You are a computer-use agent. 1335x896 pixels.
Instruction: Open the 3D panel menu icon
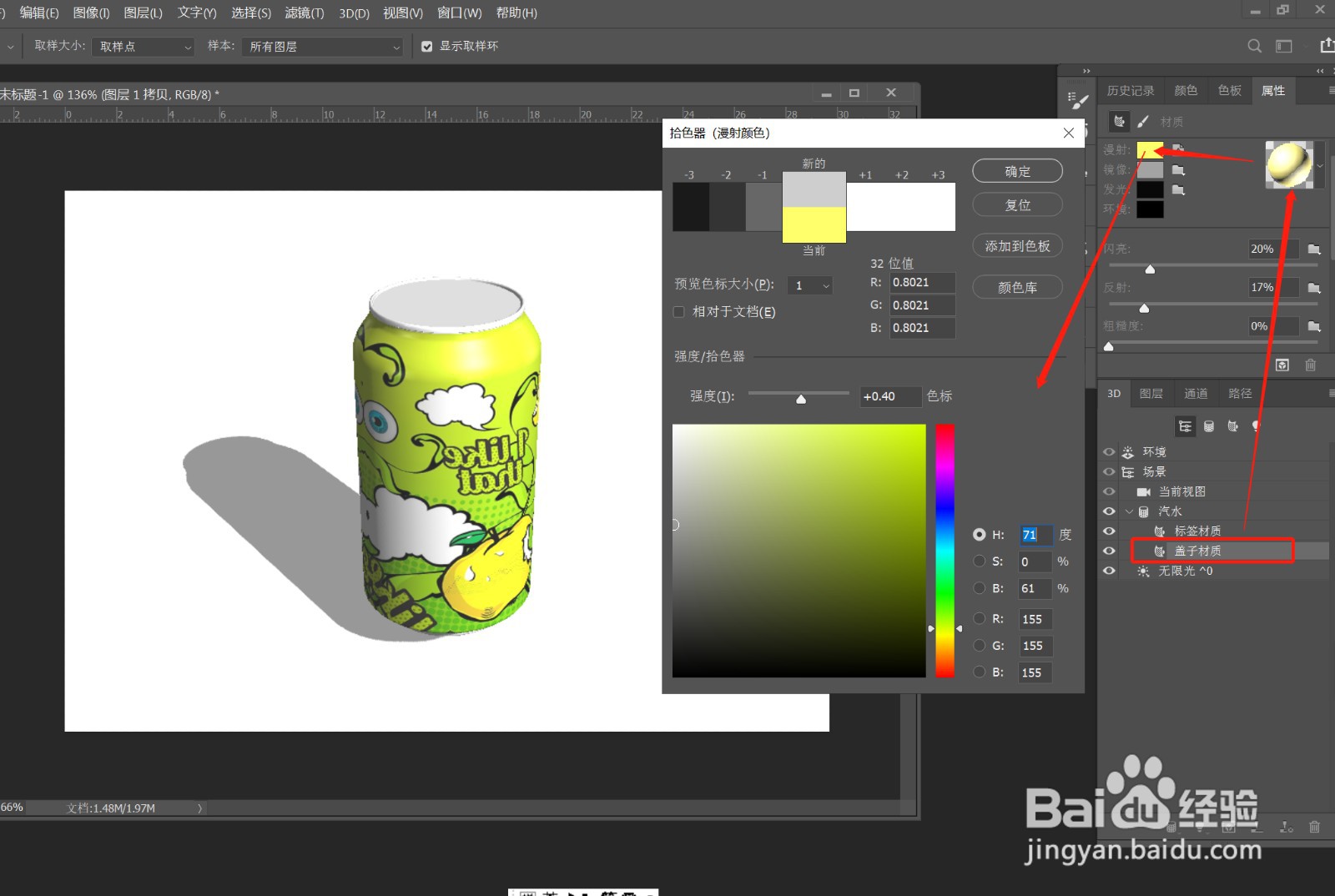pyautogui.click(x=1331, y=393)
